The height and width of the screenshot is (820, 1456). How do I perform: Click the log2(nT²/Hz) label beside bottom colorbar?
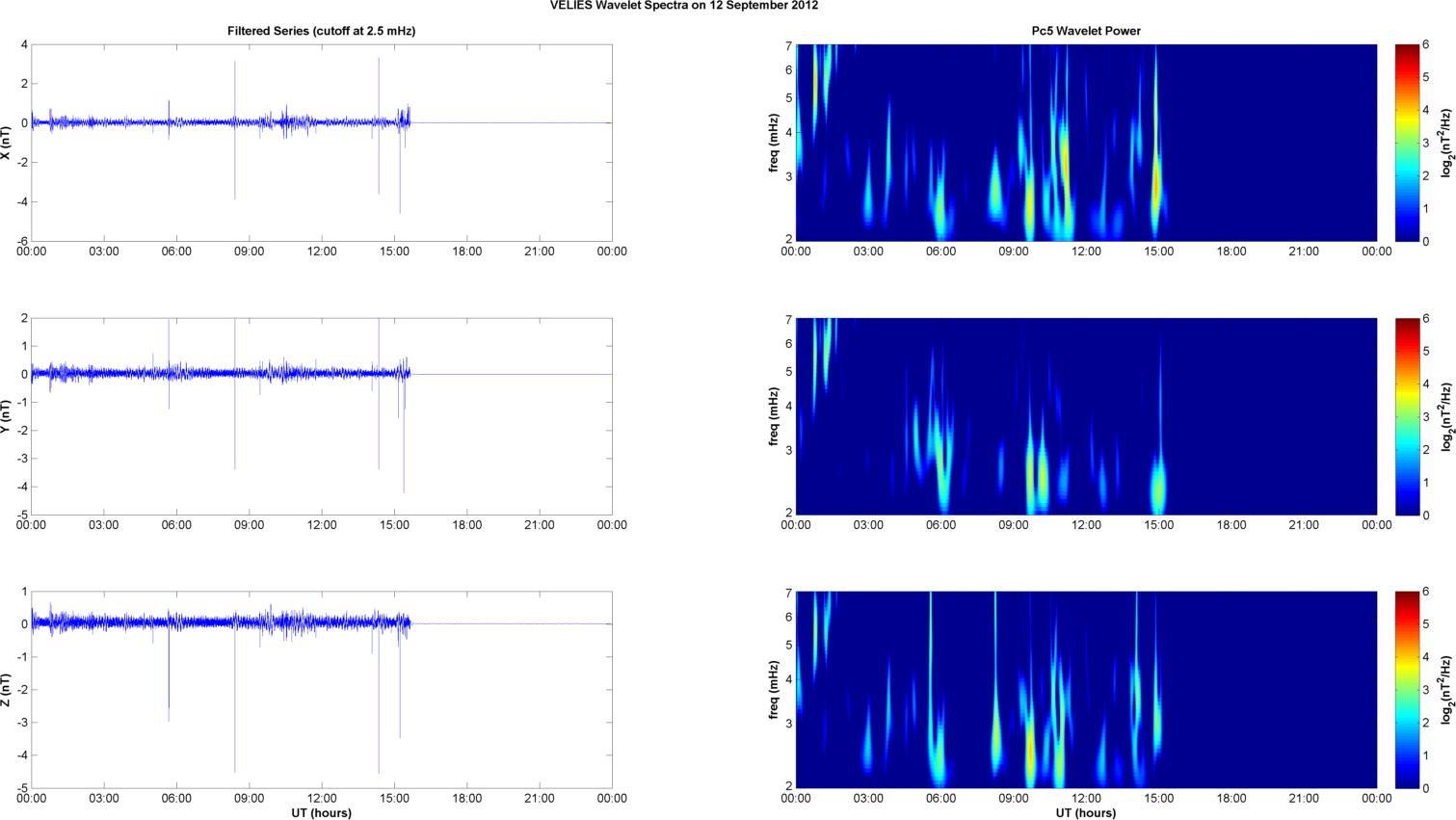click(x=1446, y=690)
